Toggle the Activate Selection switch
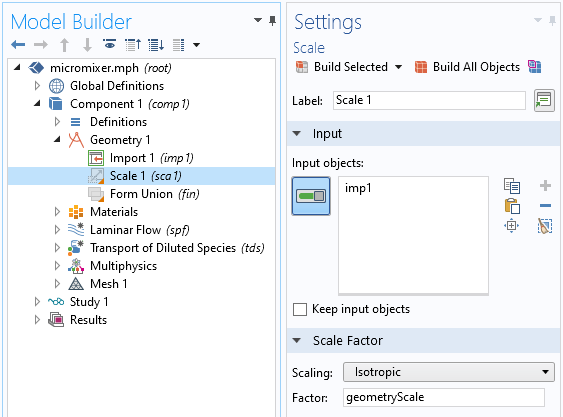 pyautogui.click(x=311, y=196)
